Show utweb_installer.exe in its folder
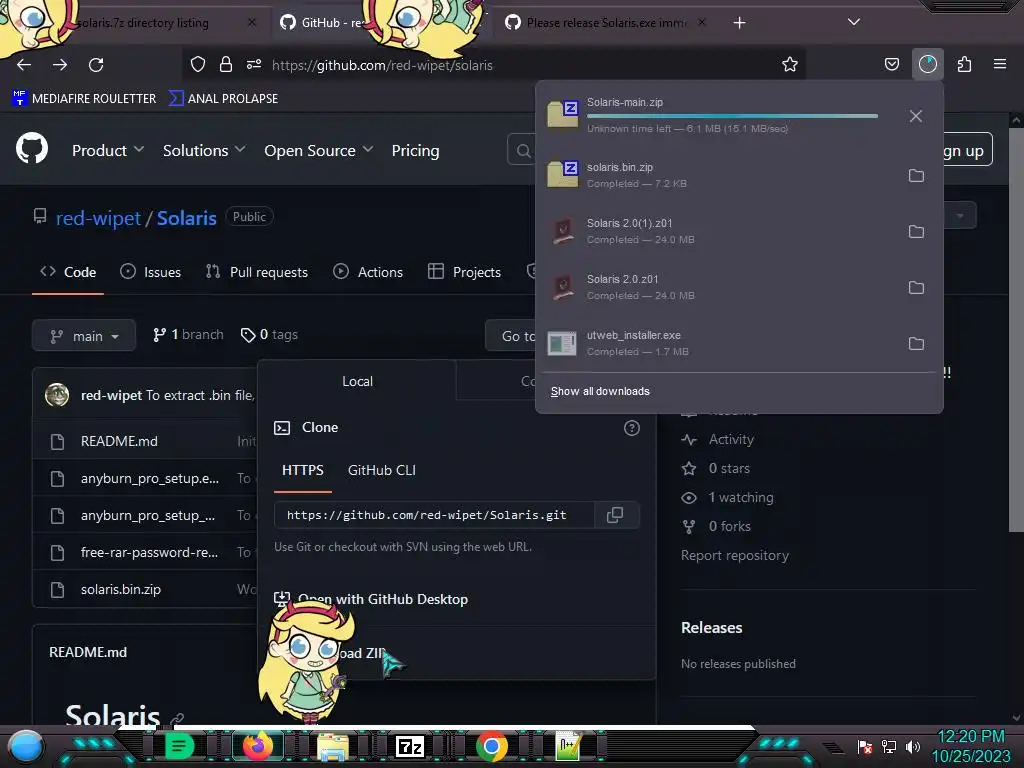1024x768 pixels. pos(916,344)
